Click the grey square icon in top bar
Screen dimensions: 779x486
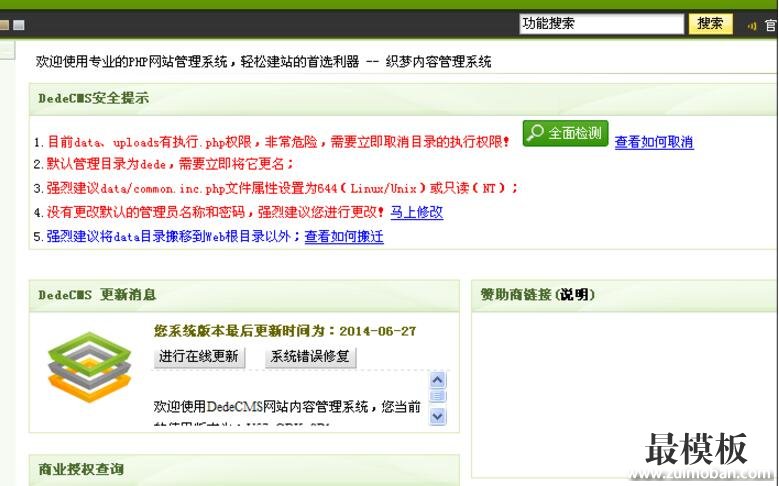[x=19, y=24]
